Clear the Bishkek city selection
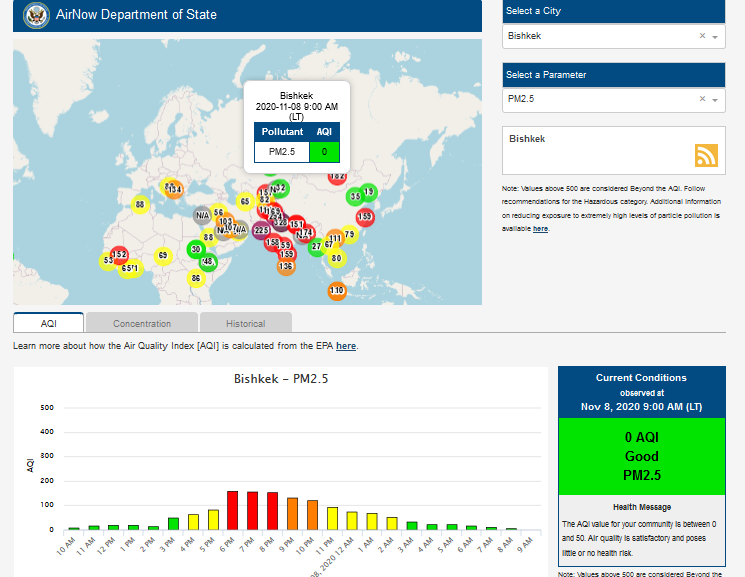 702,36
